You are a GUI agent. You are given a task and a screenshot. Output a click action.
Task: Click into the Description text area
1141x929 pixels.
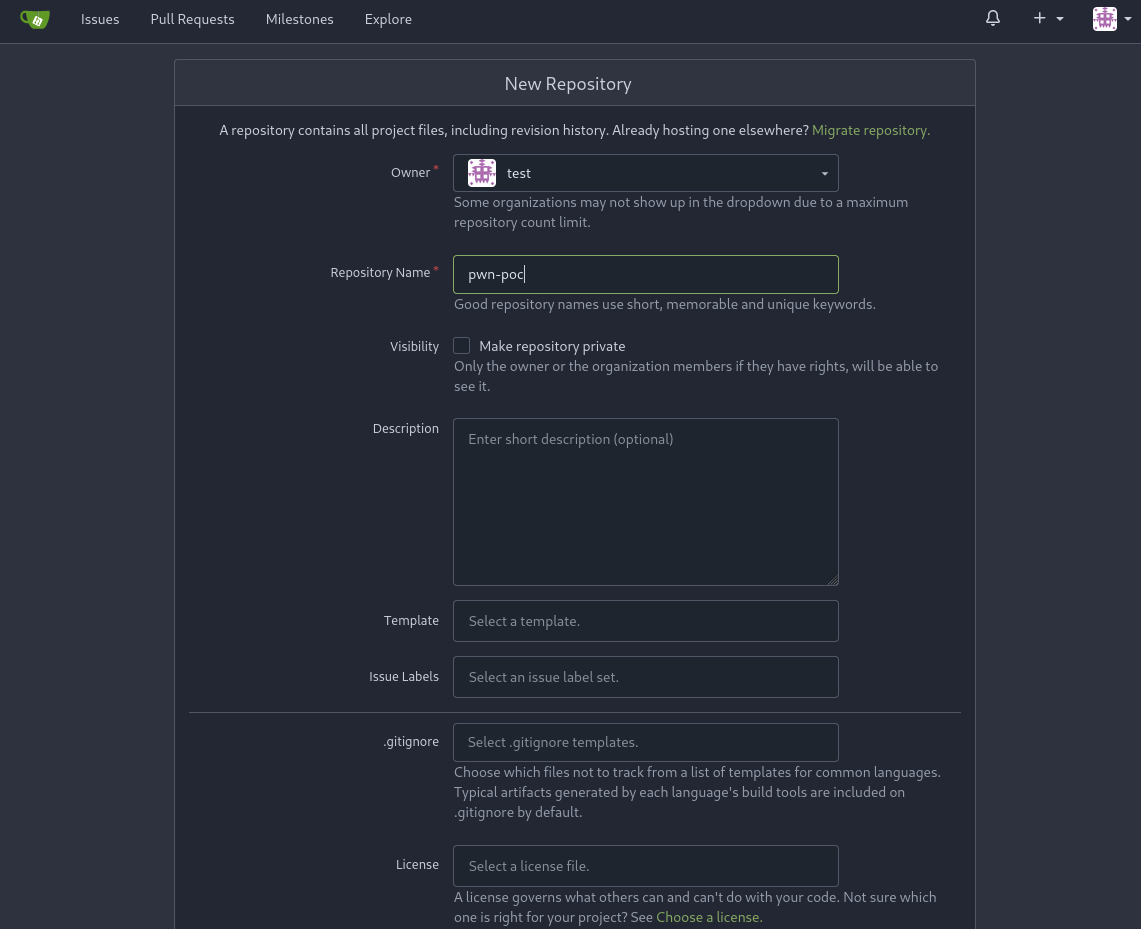(645, 502)
